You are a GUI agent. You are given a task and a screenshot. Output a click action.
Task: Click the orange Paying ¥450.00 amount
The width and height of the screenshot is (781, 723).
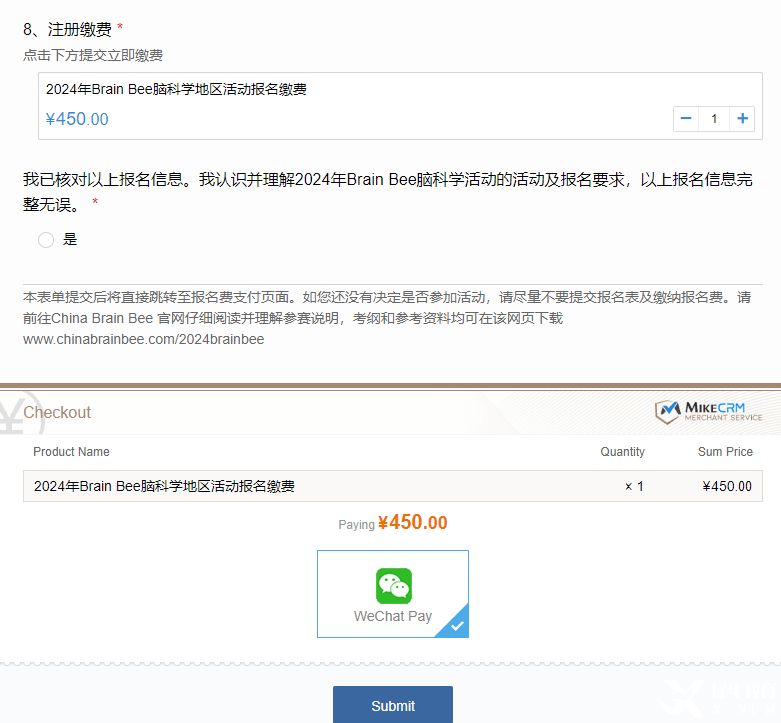pos(412,523)
